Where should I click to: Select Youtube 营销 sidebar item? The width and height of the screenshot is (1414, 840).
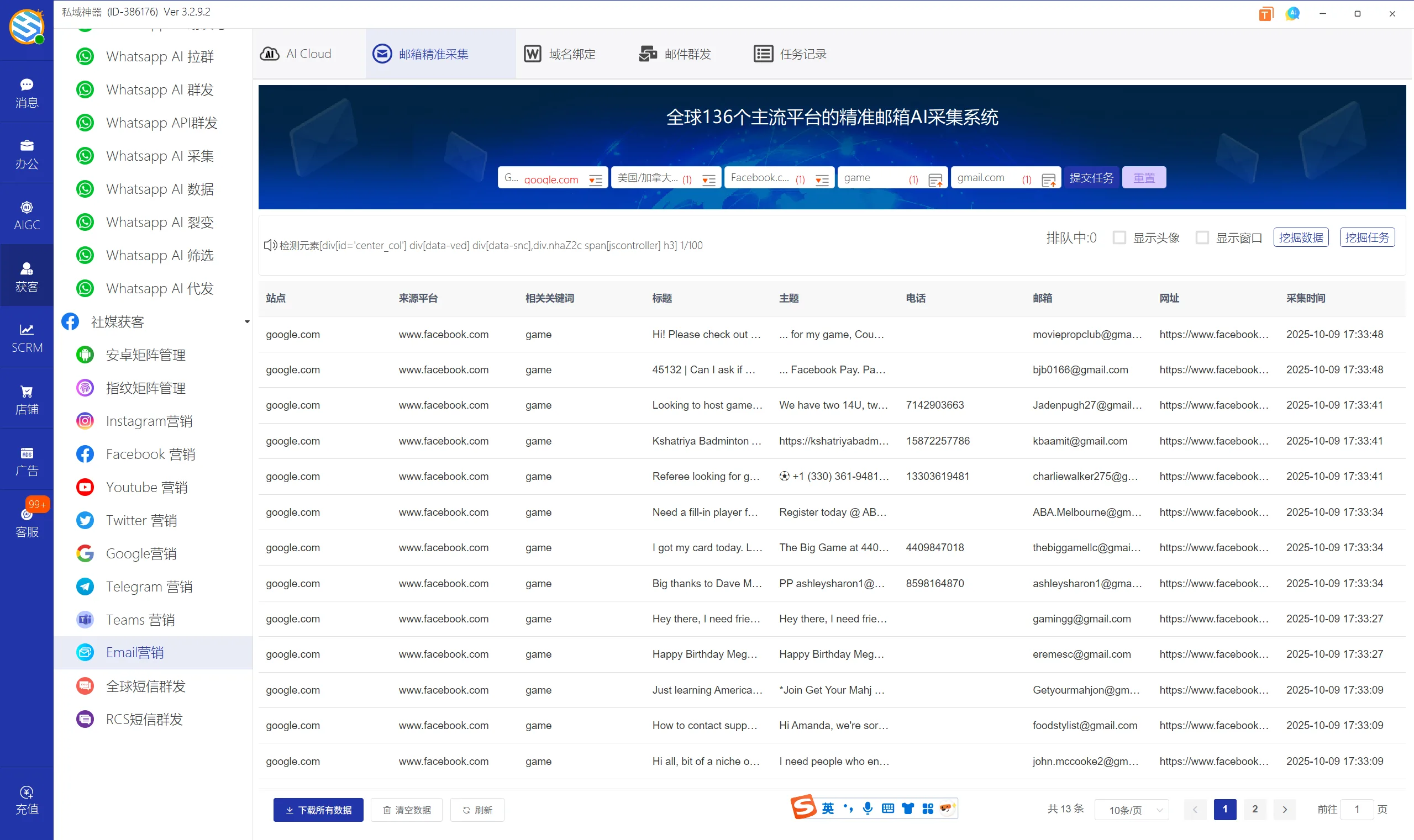[146, 487]
